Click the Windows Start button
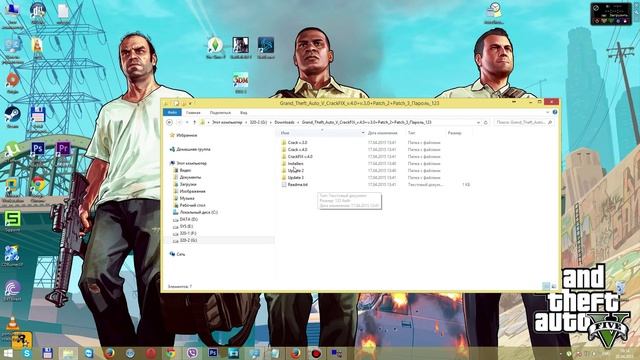 point(8,353)
